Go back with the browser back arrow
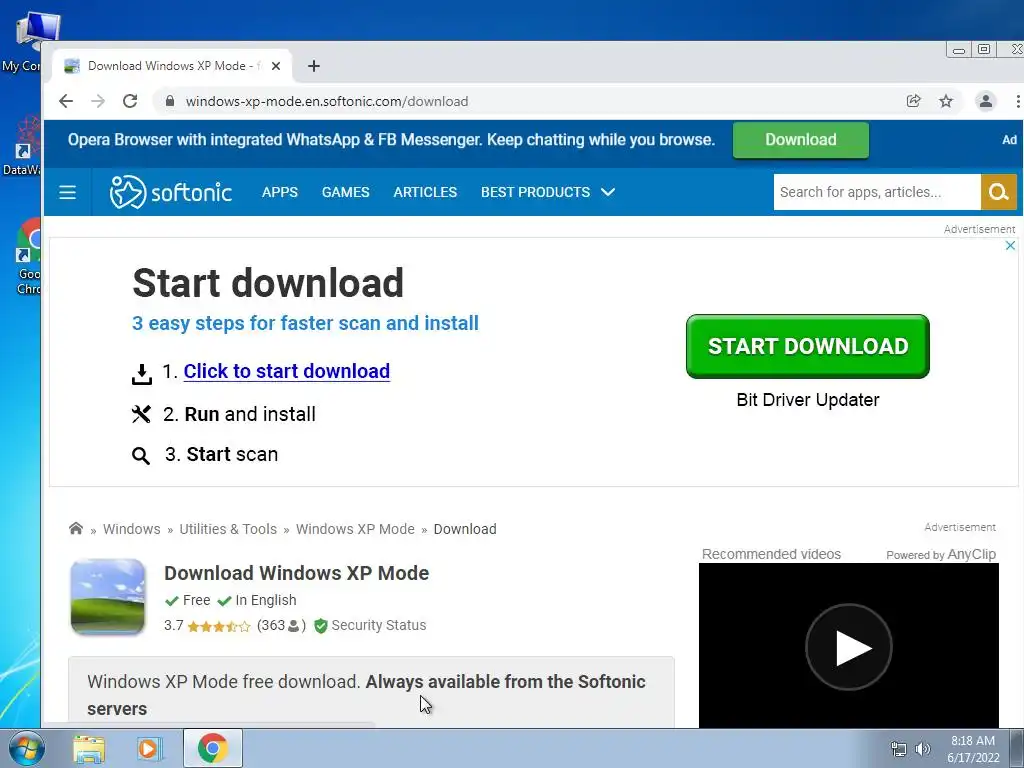Image resolution: width=1024 pixels, height=768 pixels. pyautogui.click(x=65, y=101)
